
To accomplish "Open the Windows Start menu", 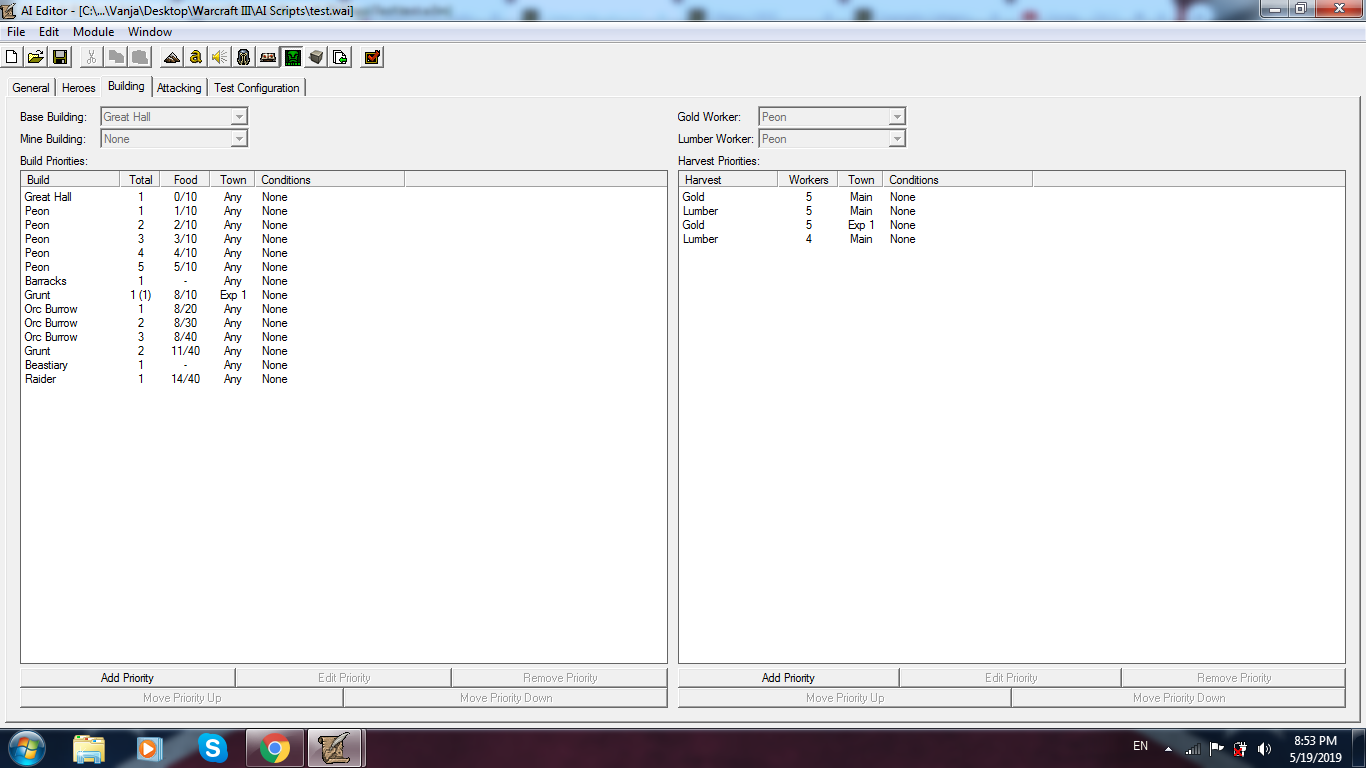I will [x=27, y=748].
